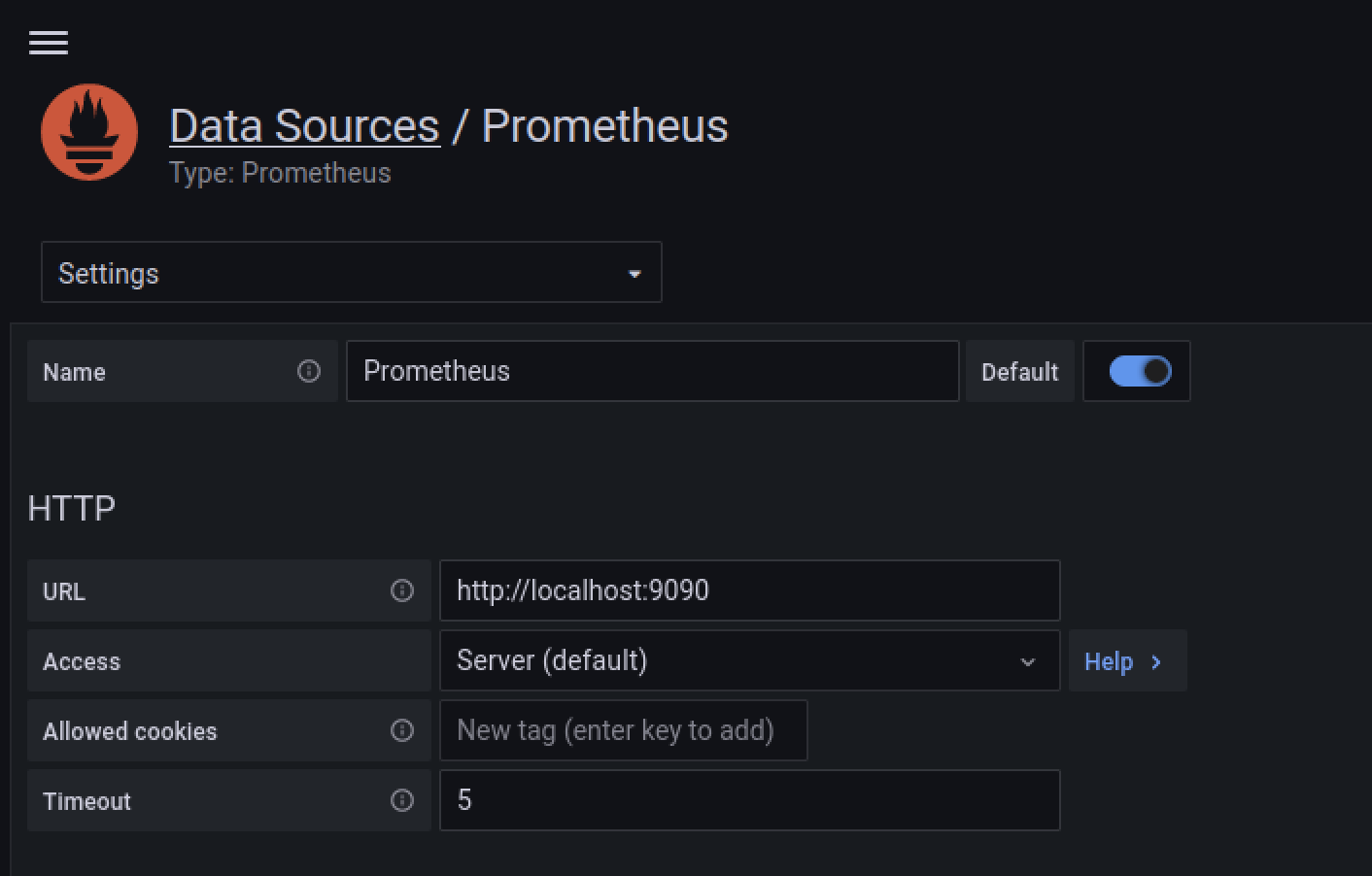Click the Allowed cookies tag input
The image size is (1372, 876).
pyautogui.click(x=623, y=730)
